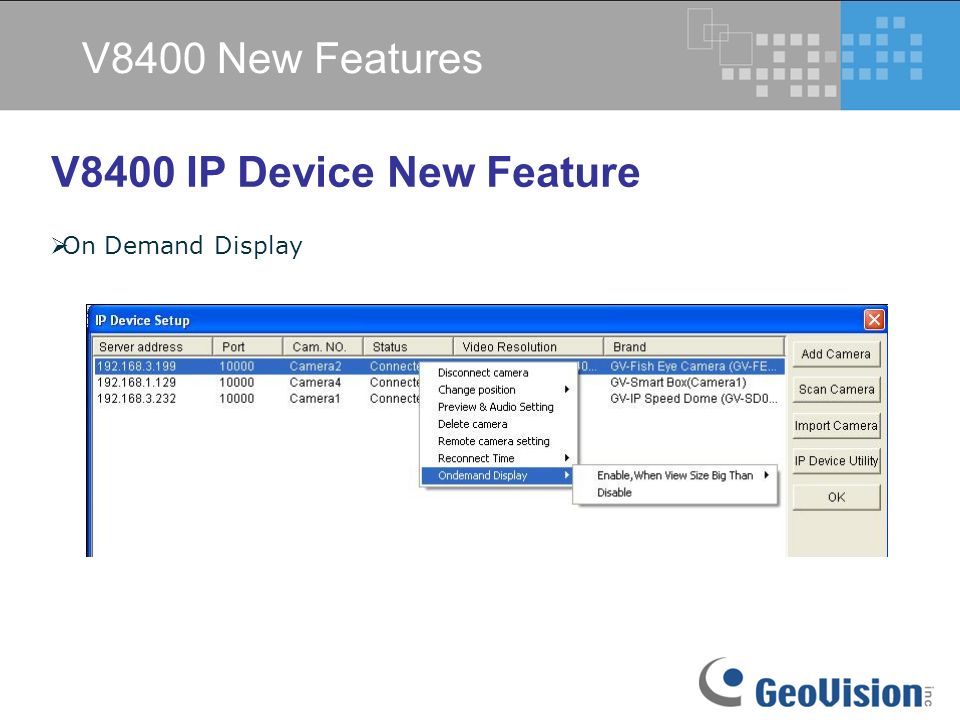Expand the Reconnect Time submenu
960x720 pixels.
click(498, 459)
